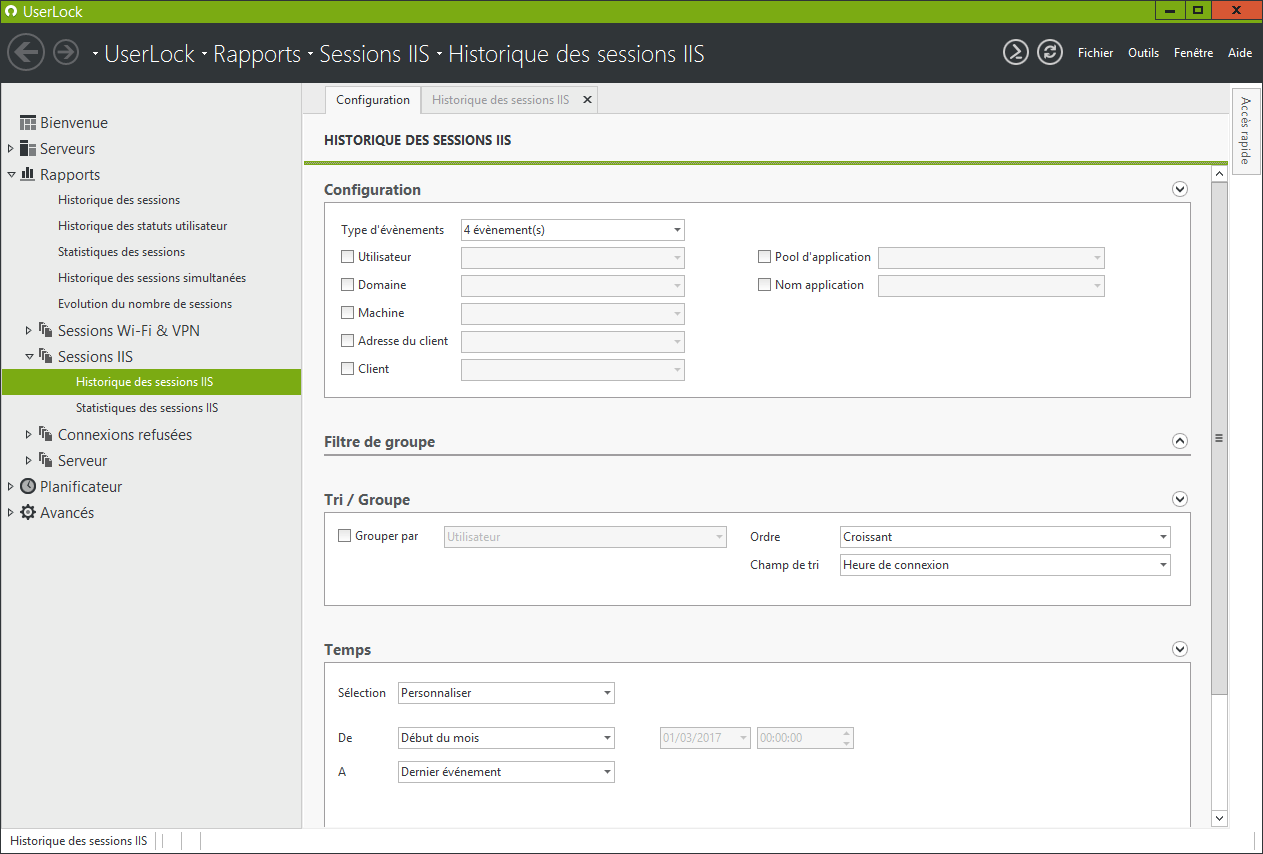Click Rapports in the breadcrumb path

pos(257,54)
